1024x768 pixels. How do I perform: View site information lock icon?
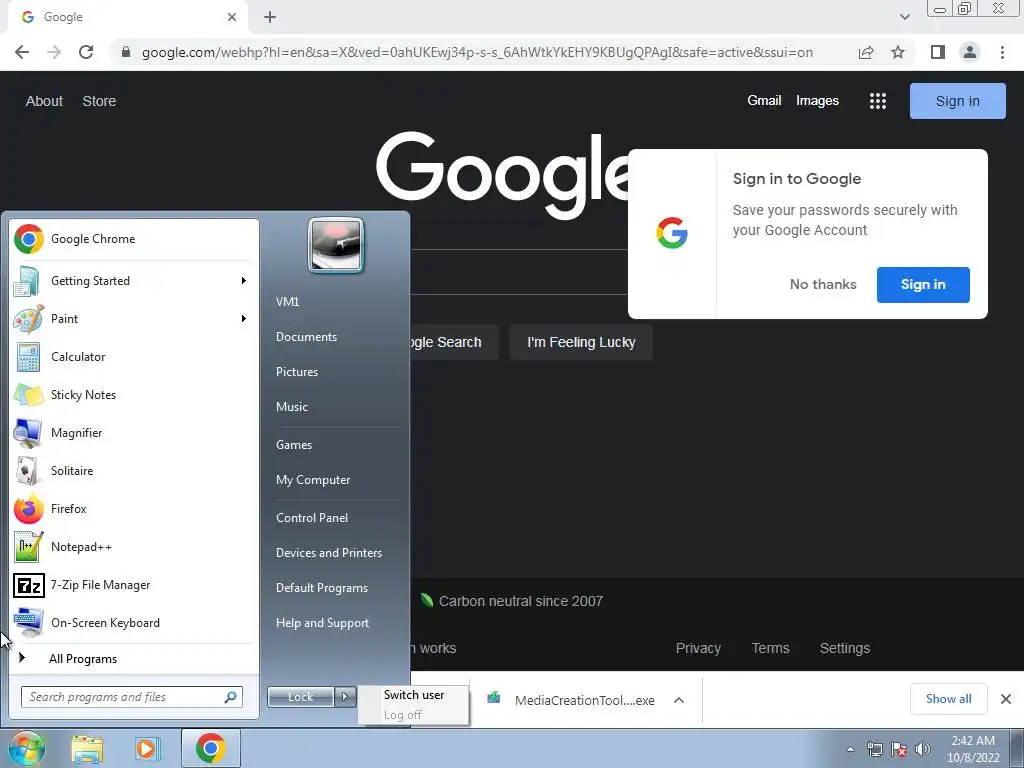pyautogui.click(x=126, y=52)
